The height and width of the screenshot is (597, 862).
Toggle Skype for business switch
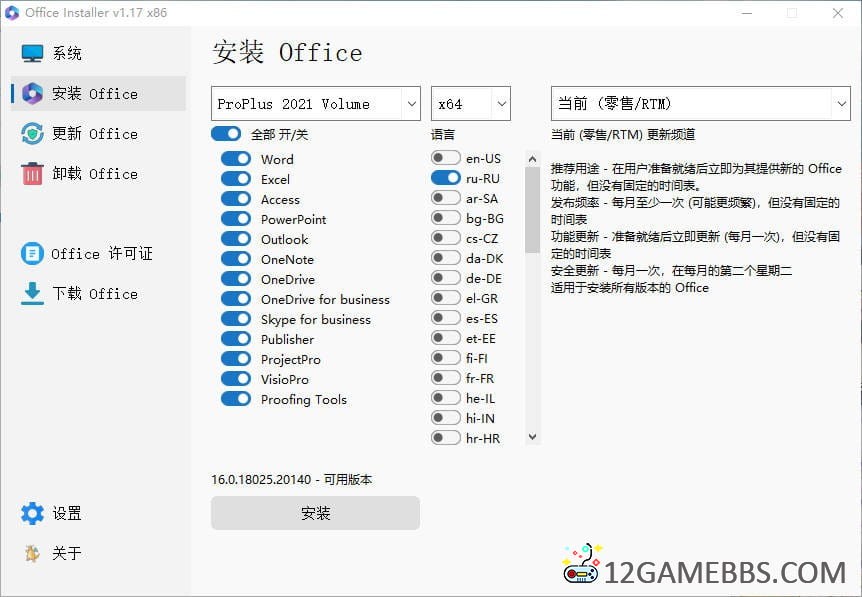pyautogui.click(x=236, y=319)
